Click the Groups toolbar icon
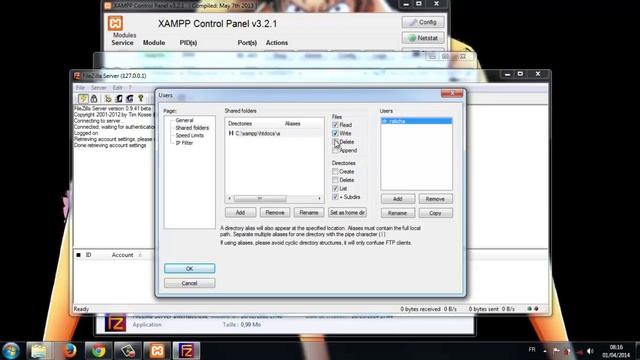The height and width of the screenshot is (360, 640). (x=129, y=98)
